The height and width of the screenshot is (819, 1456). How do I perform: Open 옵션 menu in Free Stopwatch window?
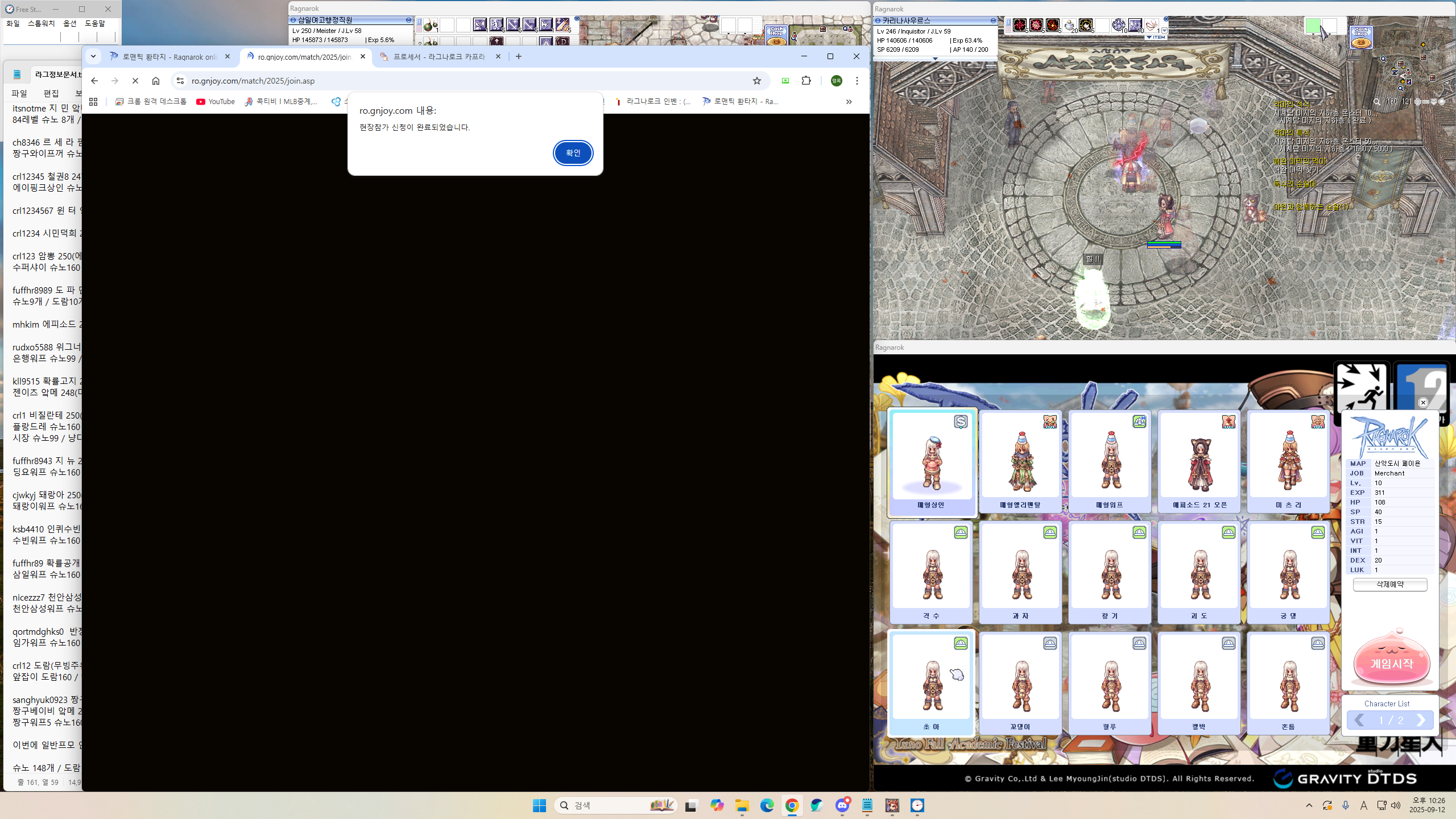coord(70,23)
